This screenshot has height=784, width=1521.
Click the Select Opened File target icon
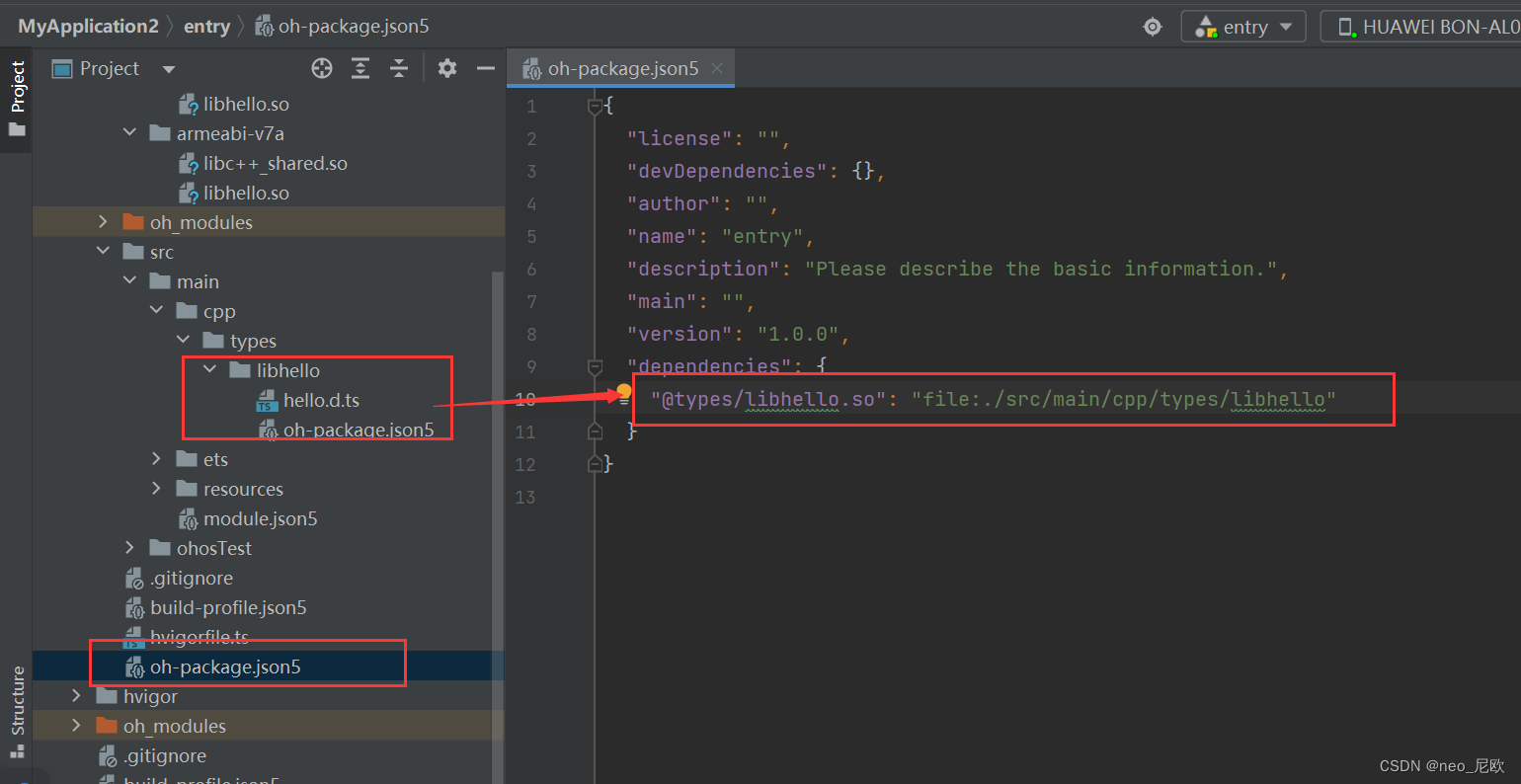[322, 68]
